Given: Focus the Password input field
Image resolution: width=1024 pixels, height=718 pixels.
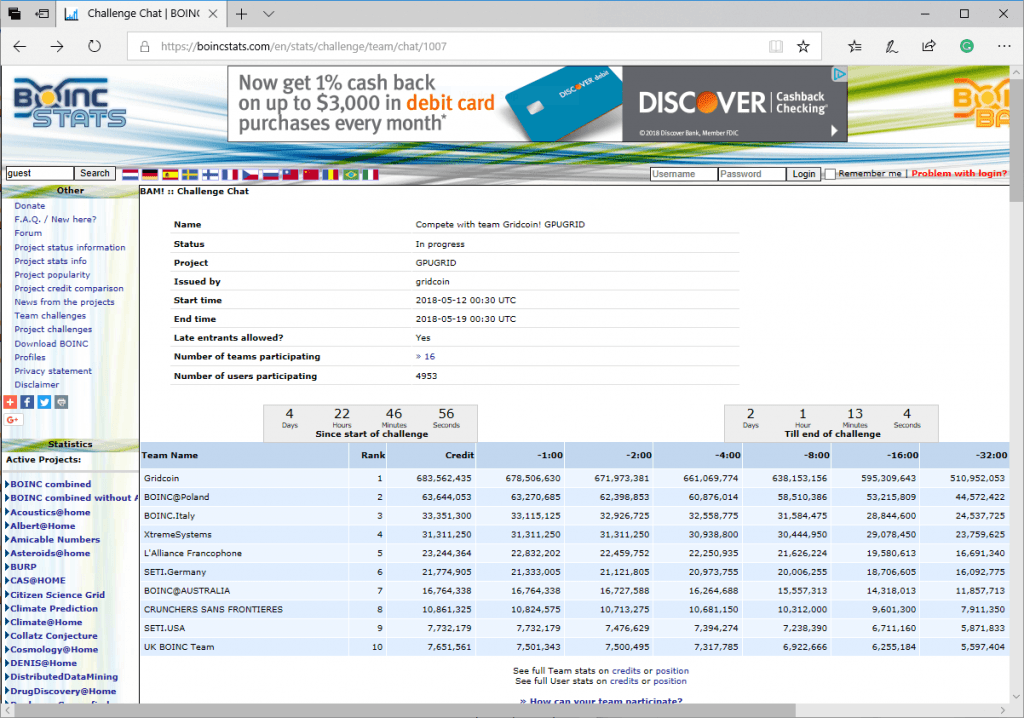Looking at the screenshot, I should point(752,174).
